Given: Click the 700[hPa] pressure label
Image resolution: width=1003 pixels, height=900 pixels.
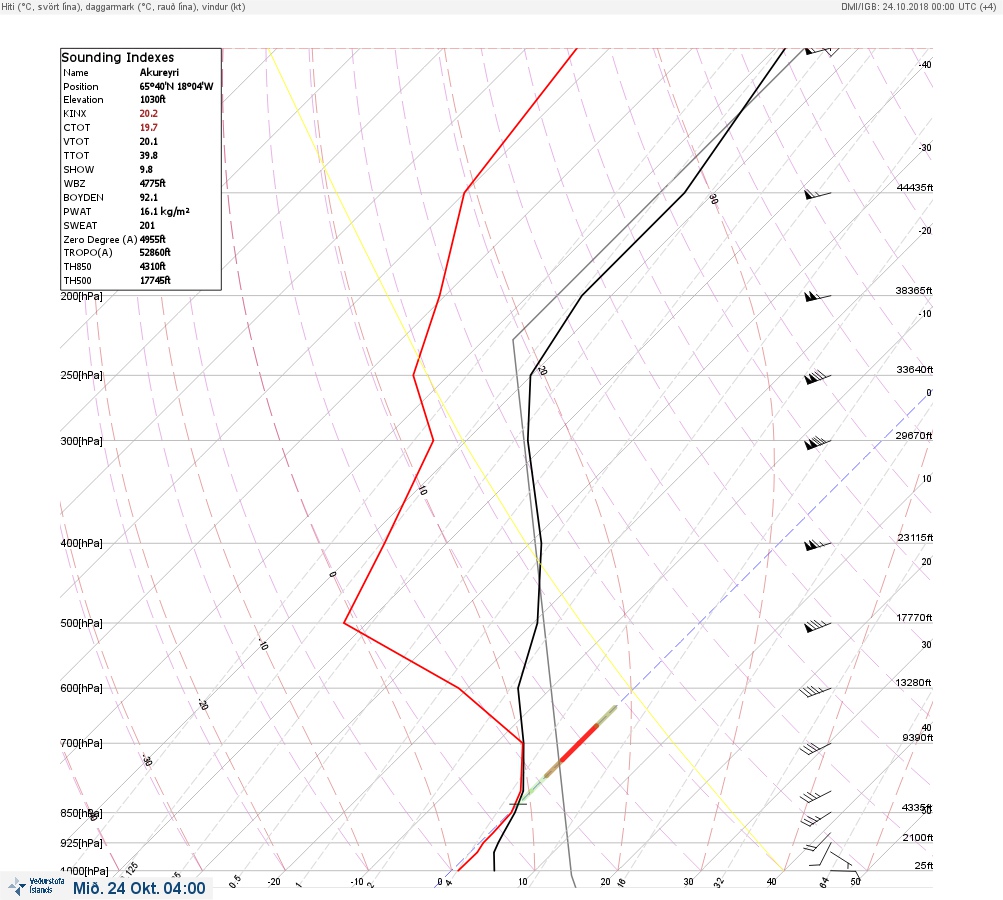Looking at the screenshot, I should click(x=81, y=743).
